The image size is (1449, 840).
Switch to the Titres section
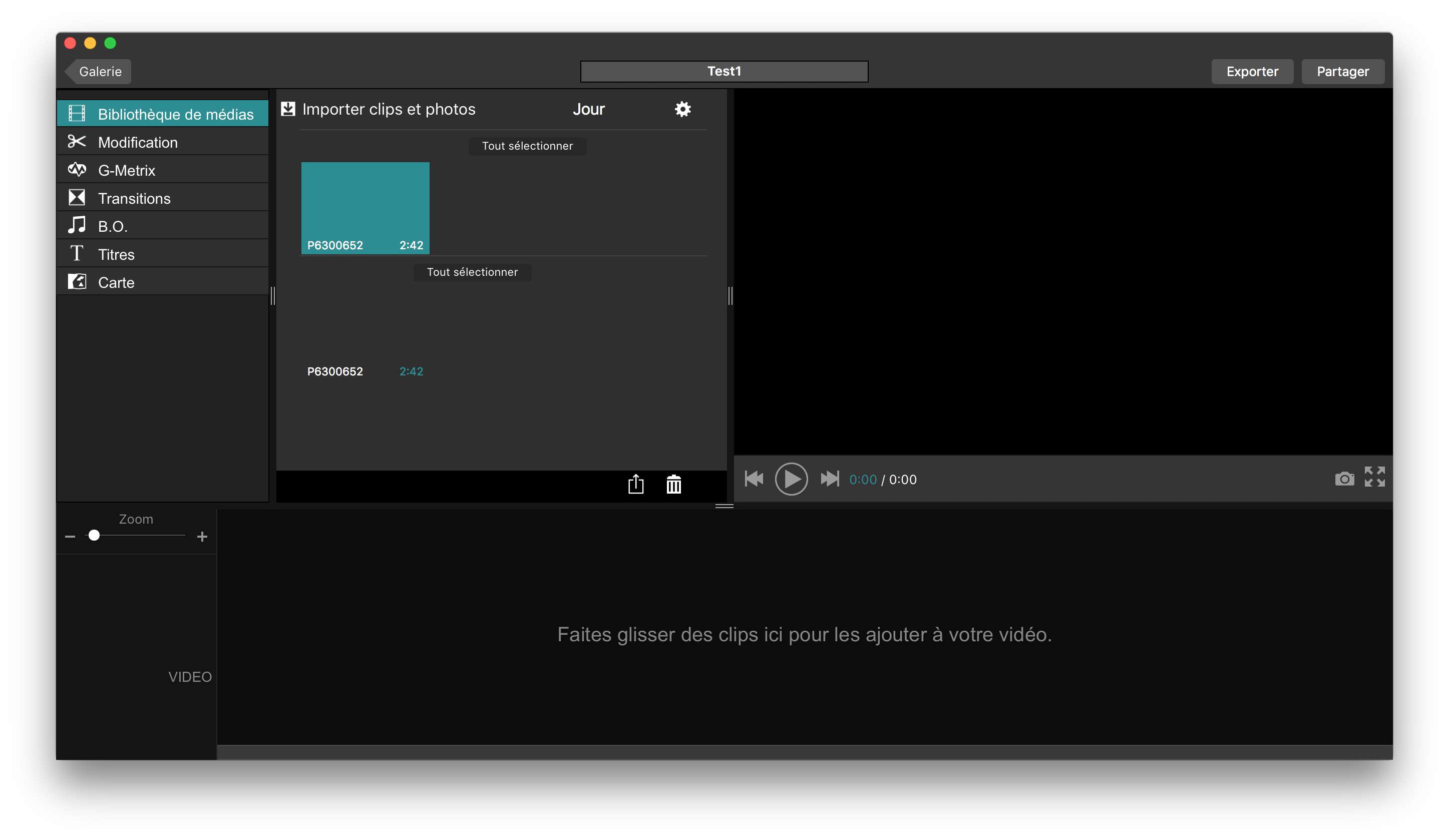(163, 254)
